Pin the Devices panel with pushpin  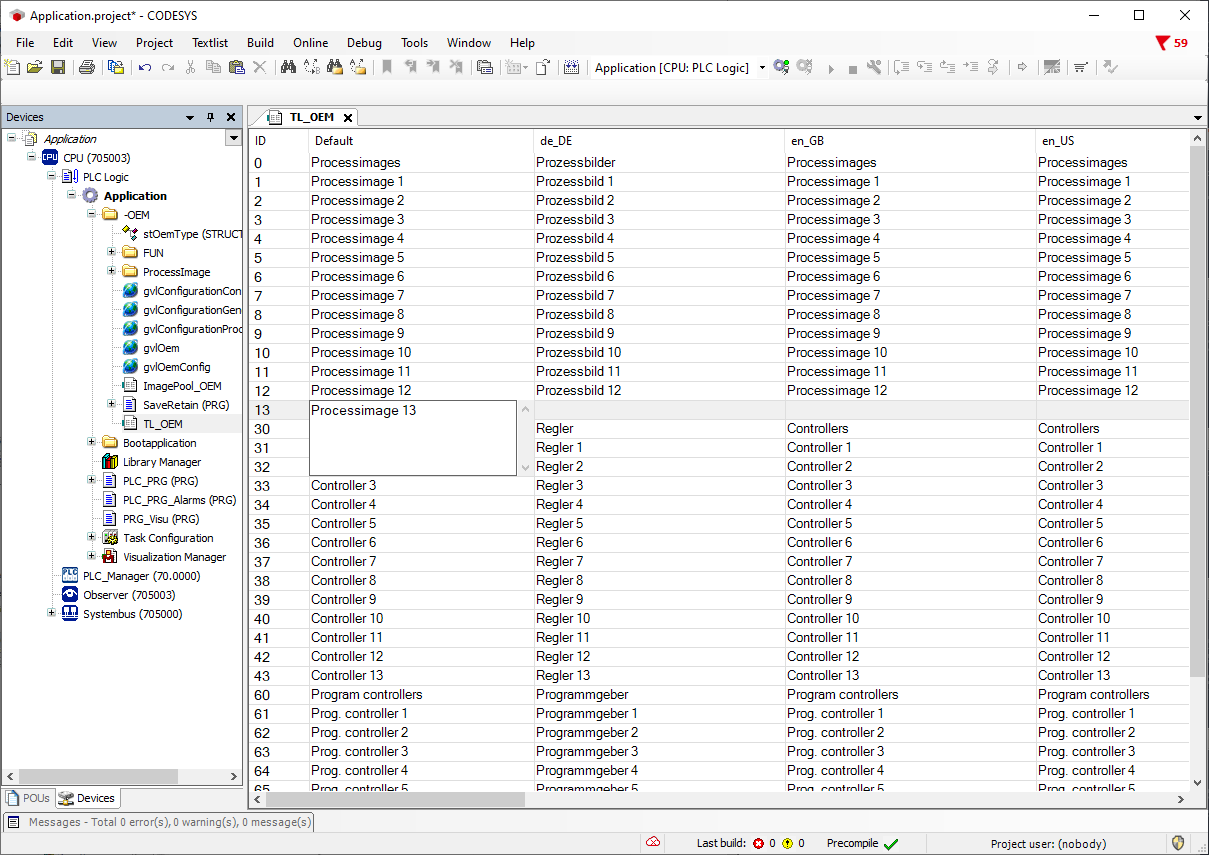(x=210, y=117)
